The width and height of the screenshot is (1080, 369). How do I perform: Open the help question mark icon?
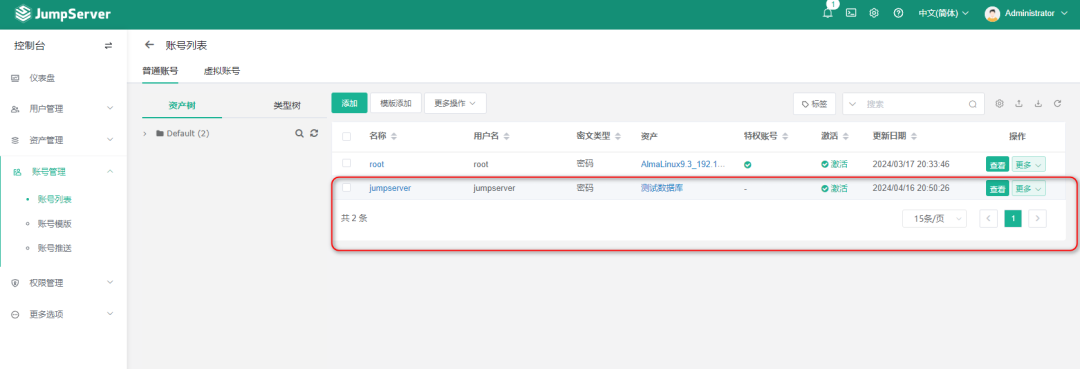click(898, 13)
